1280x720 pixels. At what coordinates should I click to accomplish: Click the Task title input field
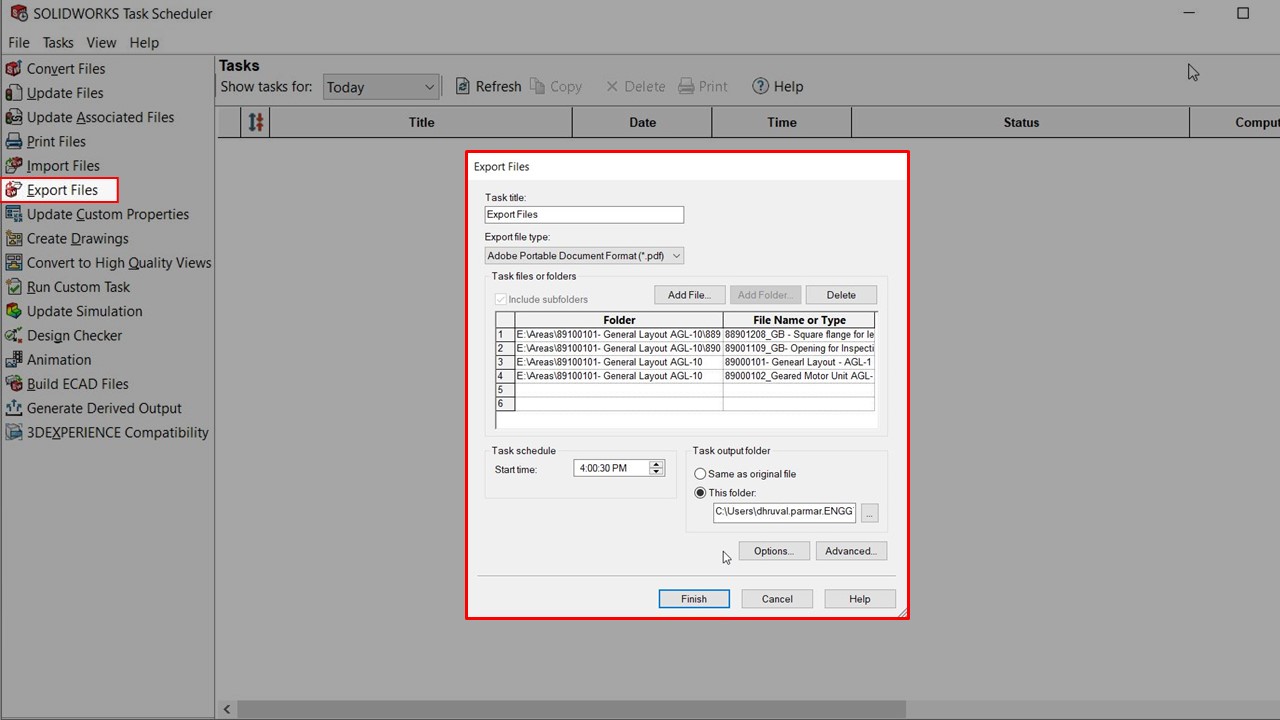tap(584, 215)
